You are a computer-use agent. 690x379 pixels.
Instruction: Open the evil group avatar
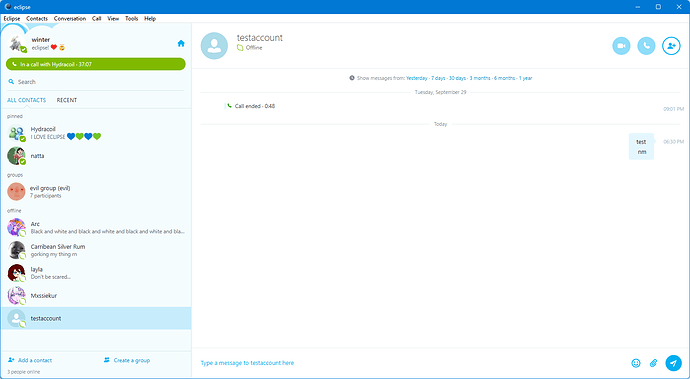pos(16,191)
